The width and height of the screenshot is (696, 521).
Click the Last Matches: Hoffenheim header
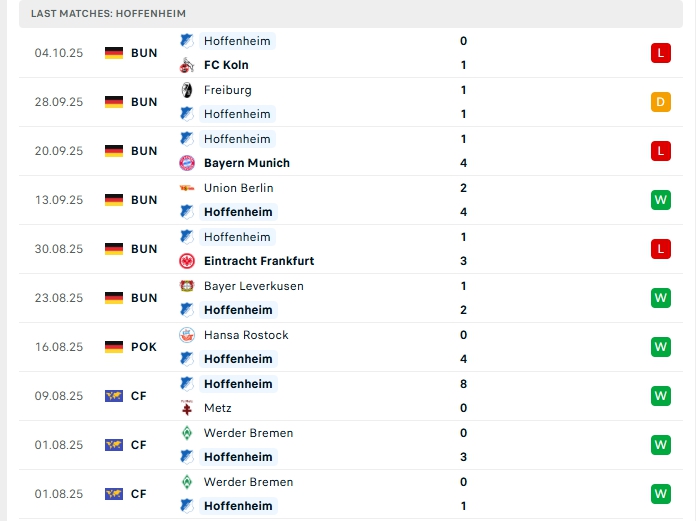108,14
